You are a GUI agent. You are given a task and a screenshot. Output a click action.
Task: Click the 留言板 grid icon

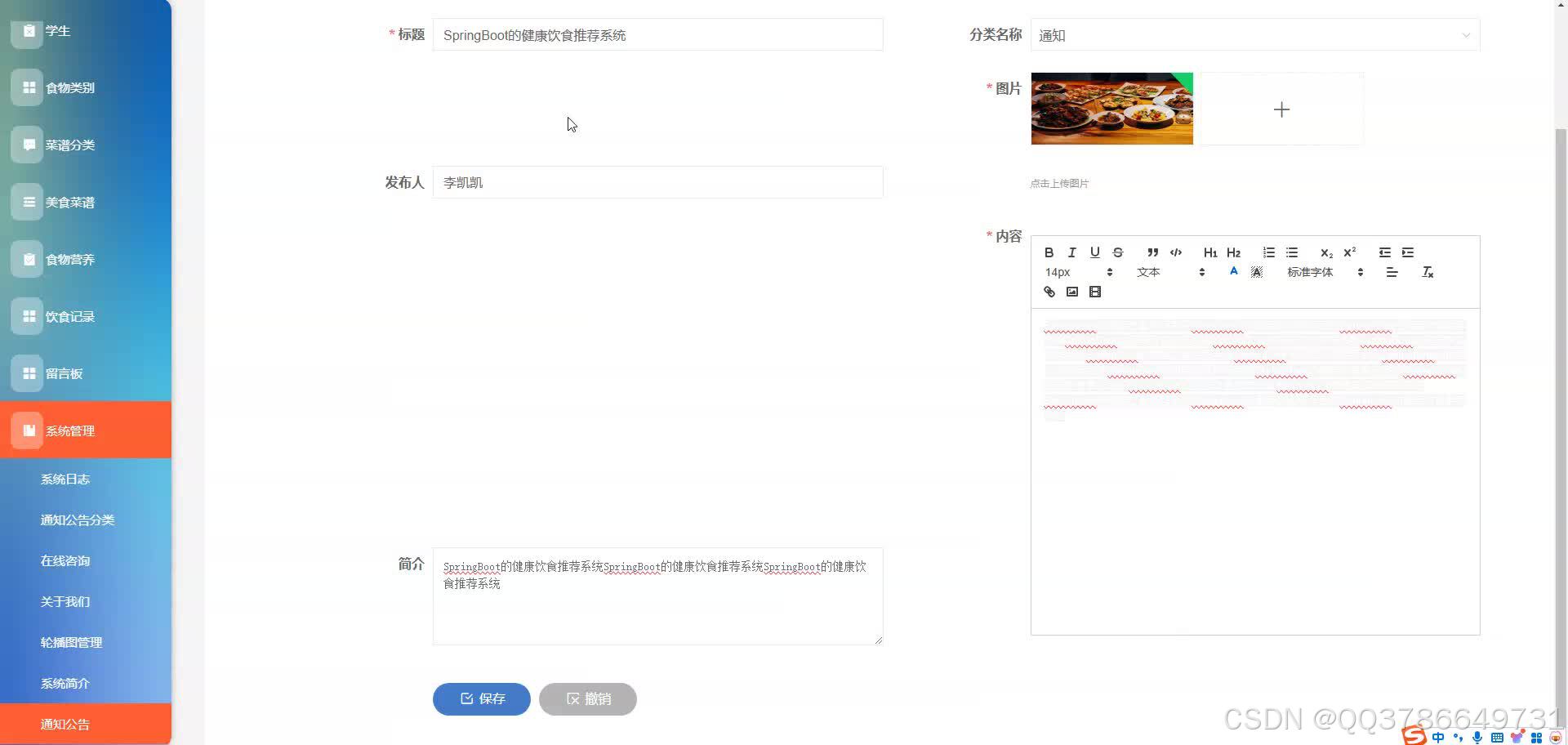(x=29, y=373)
